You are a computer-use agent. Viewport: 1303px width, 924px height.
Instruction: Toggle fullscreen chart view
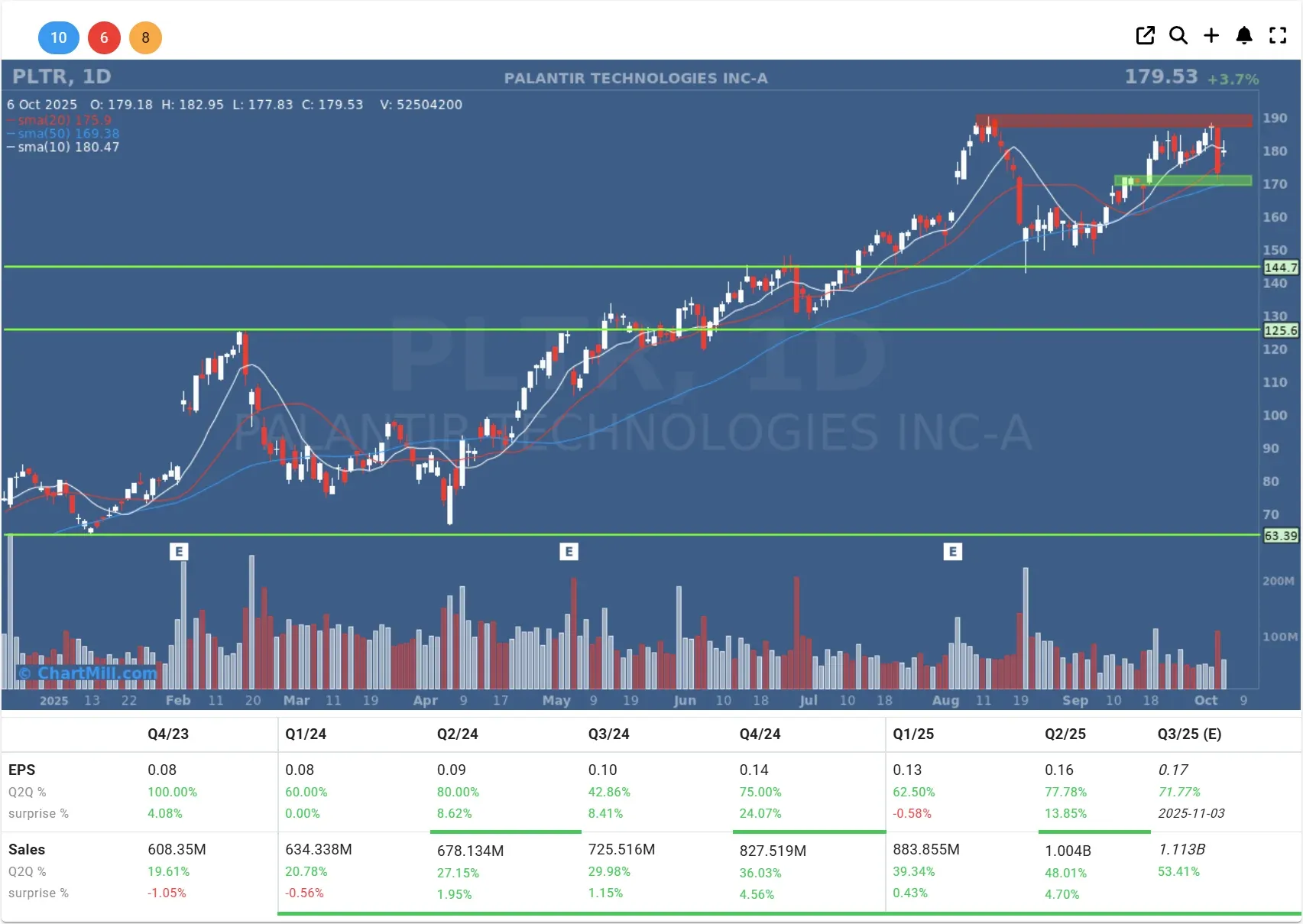(1278, 36)
